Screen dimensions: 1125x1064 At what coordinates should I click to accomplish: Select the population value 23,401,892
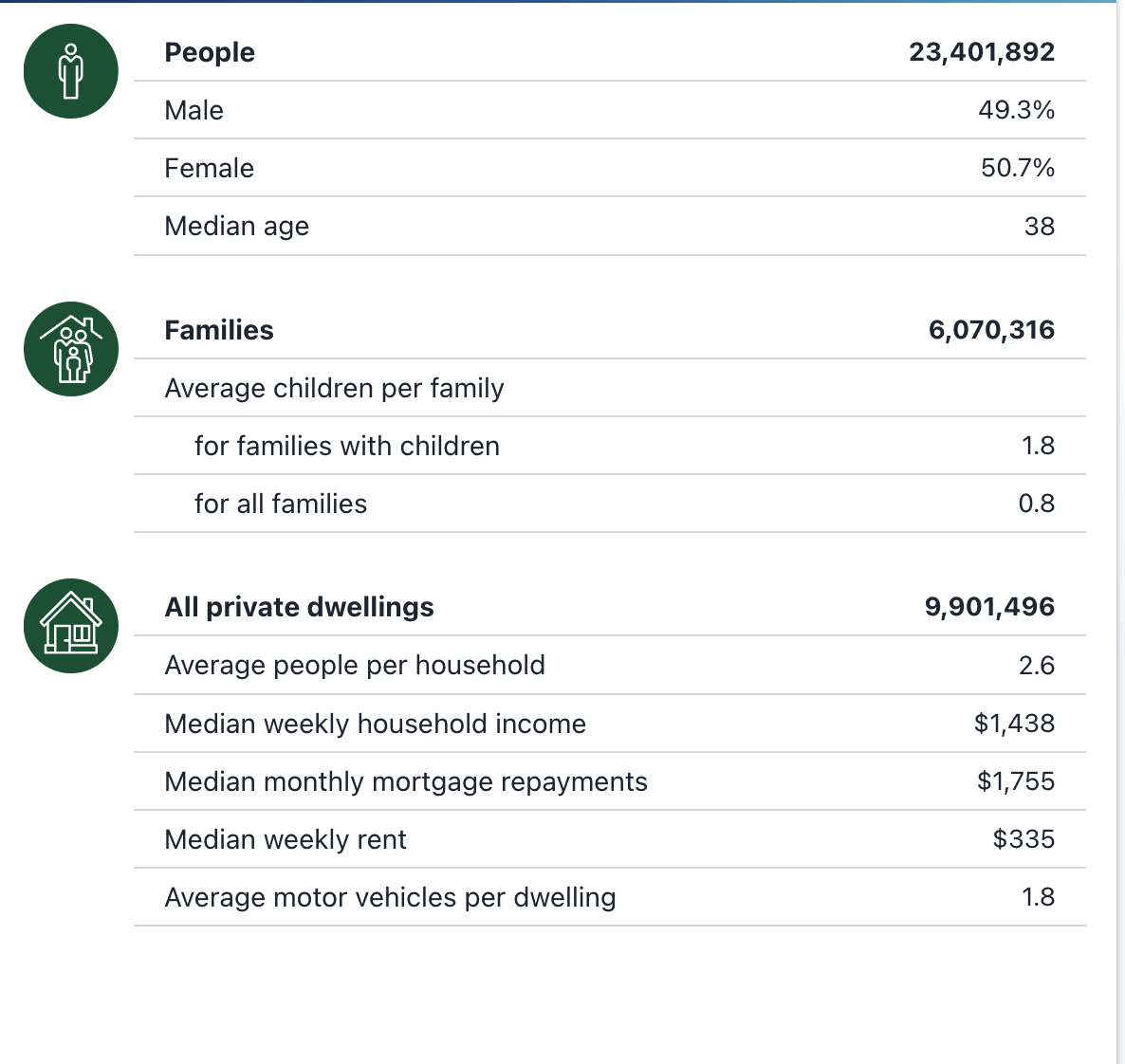(x=982, y=51)
